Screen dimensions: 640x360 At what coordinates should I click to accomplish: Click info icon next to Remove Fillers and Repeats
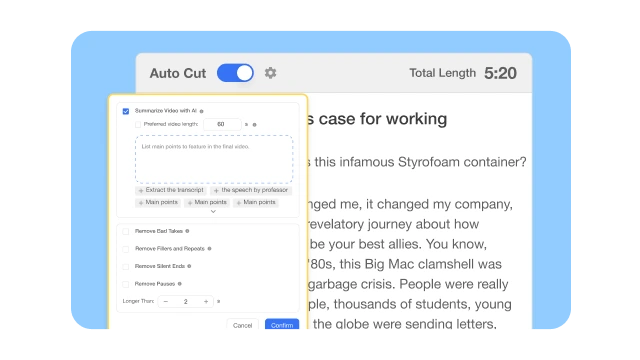click(209, 249)
